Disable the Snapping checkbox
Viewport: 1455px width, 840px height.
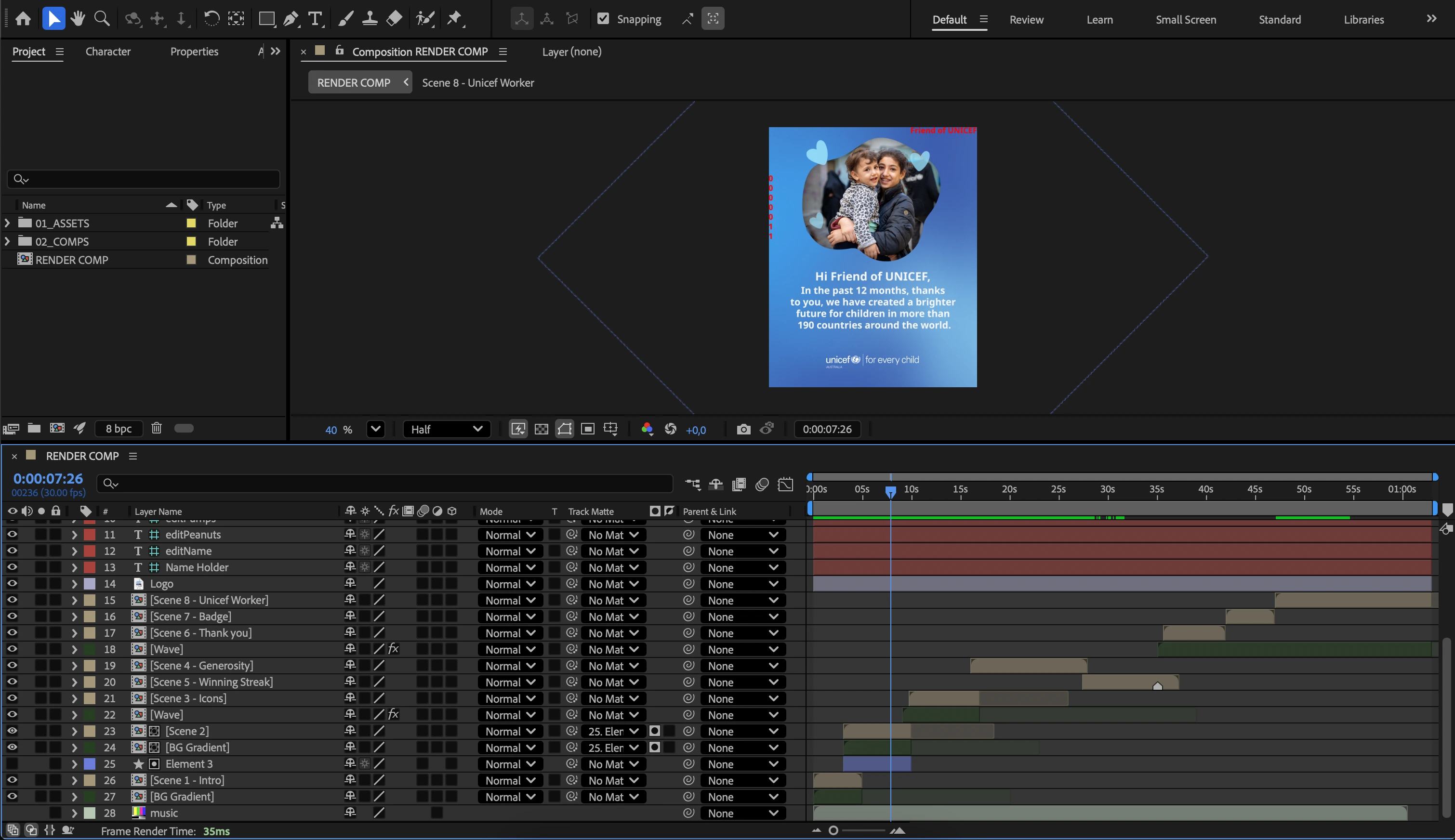coord(604,18)
